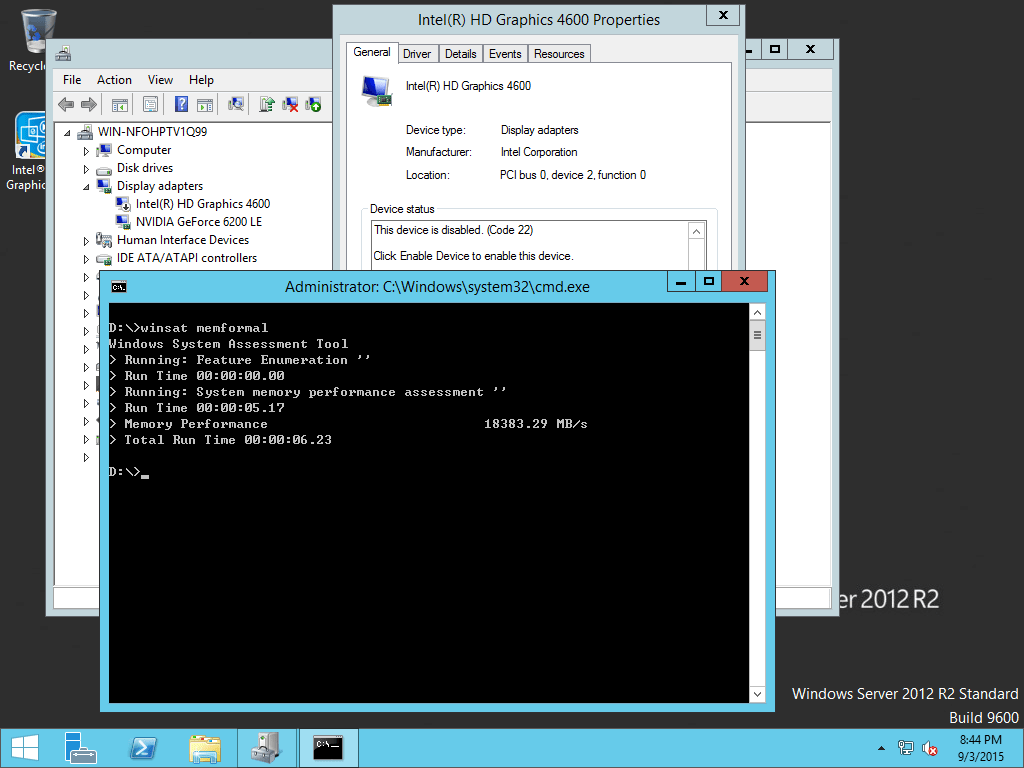
Task: Open the View menu in Device Manager
Action: pyautogui.click(x=160, y=80)
